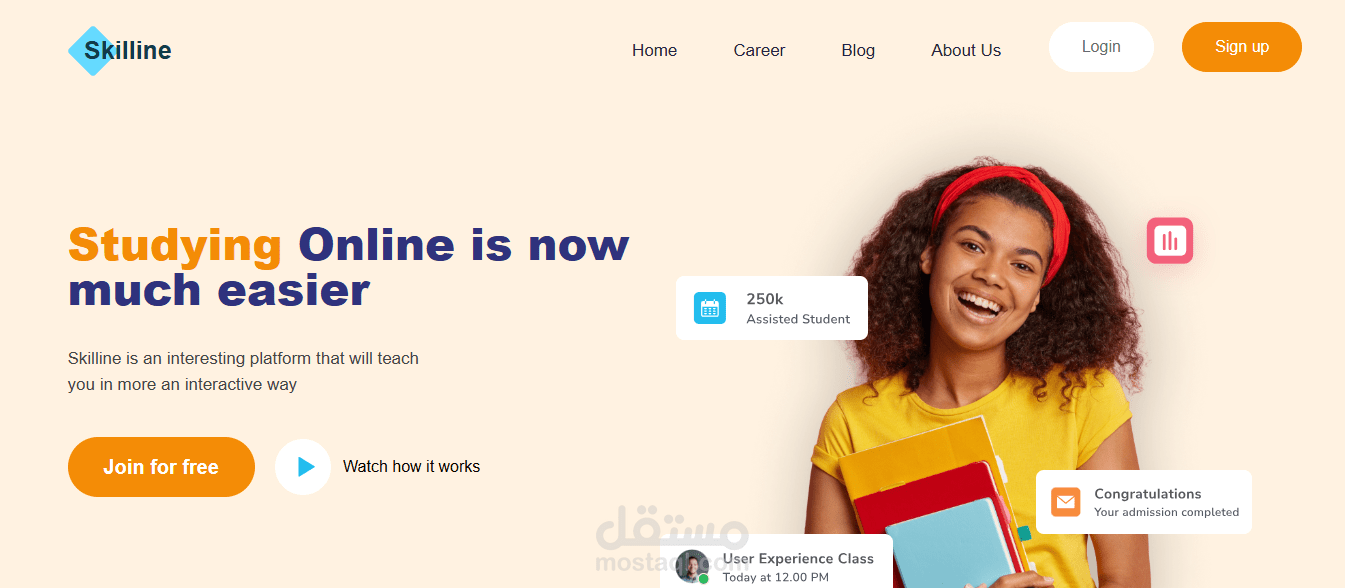Open the Blog menu link
1345x588 pixels.
click(858, 50)
